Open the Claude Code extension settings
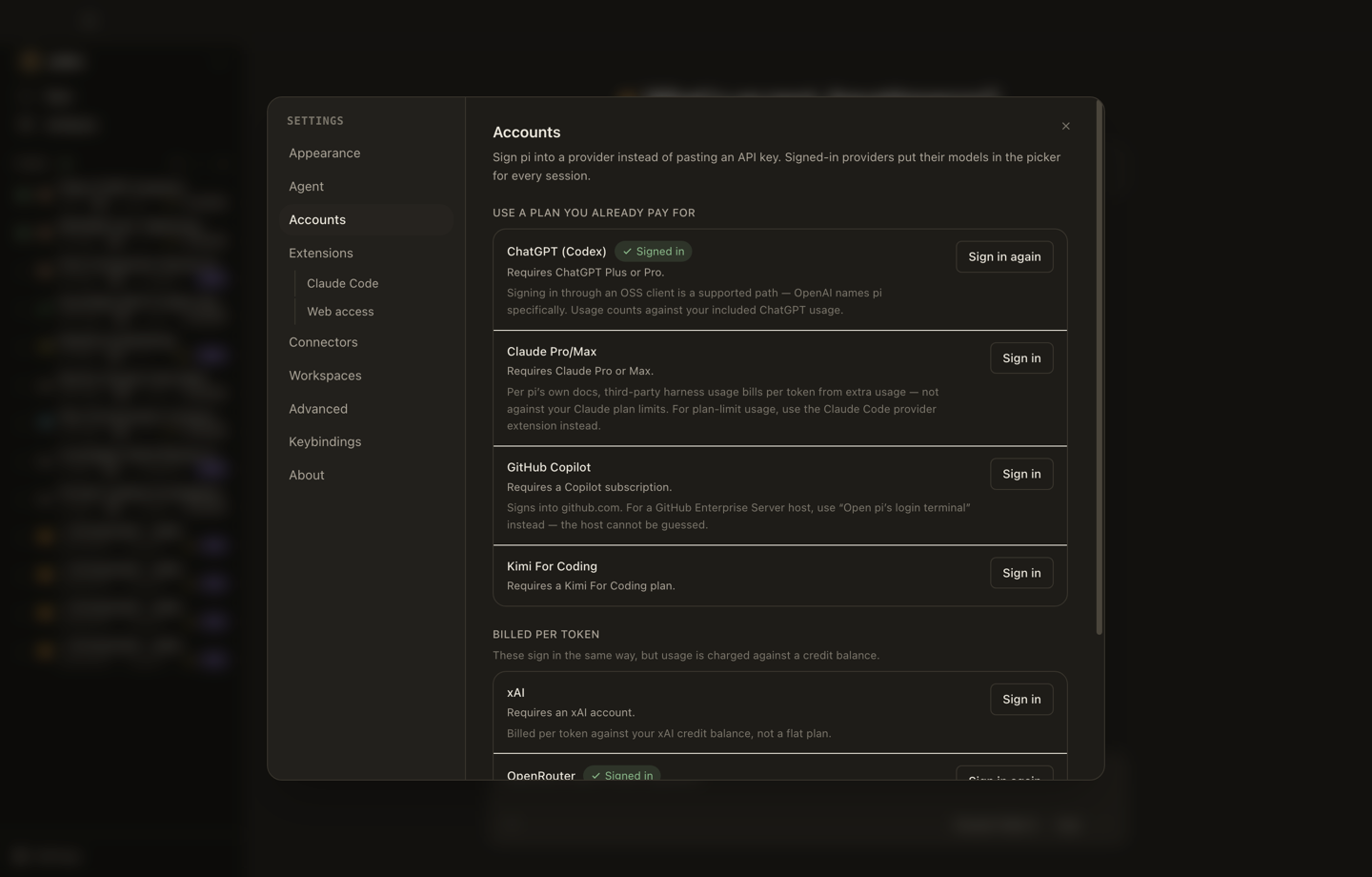 click(375, 283)
